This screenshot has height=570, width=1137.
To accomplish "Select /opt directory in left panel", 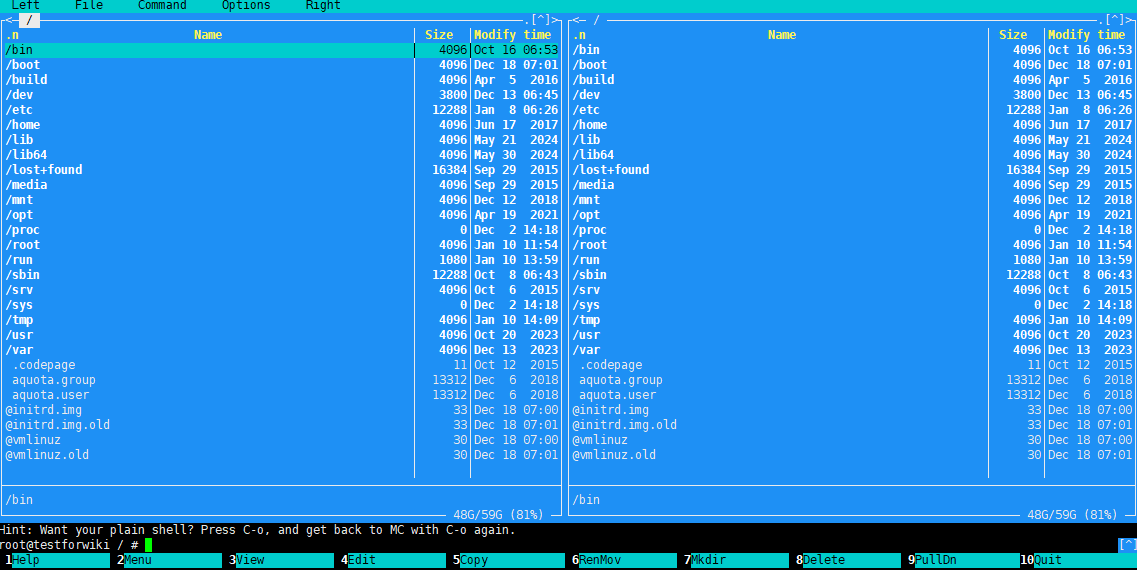I will (x=282, y=215).
